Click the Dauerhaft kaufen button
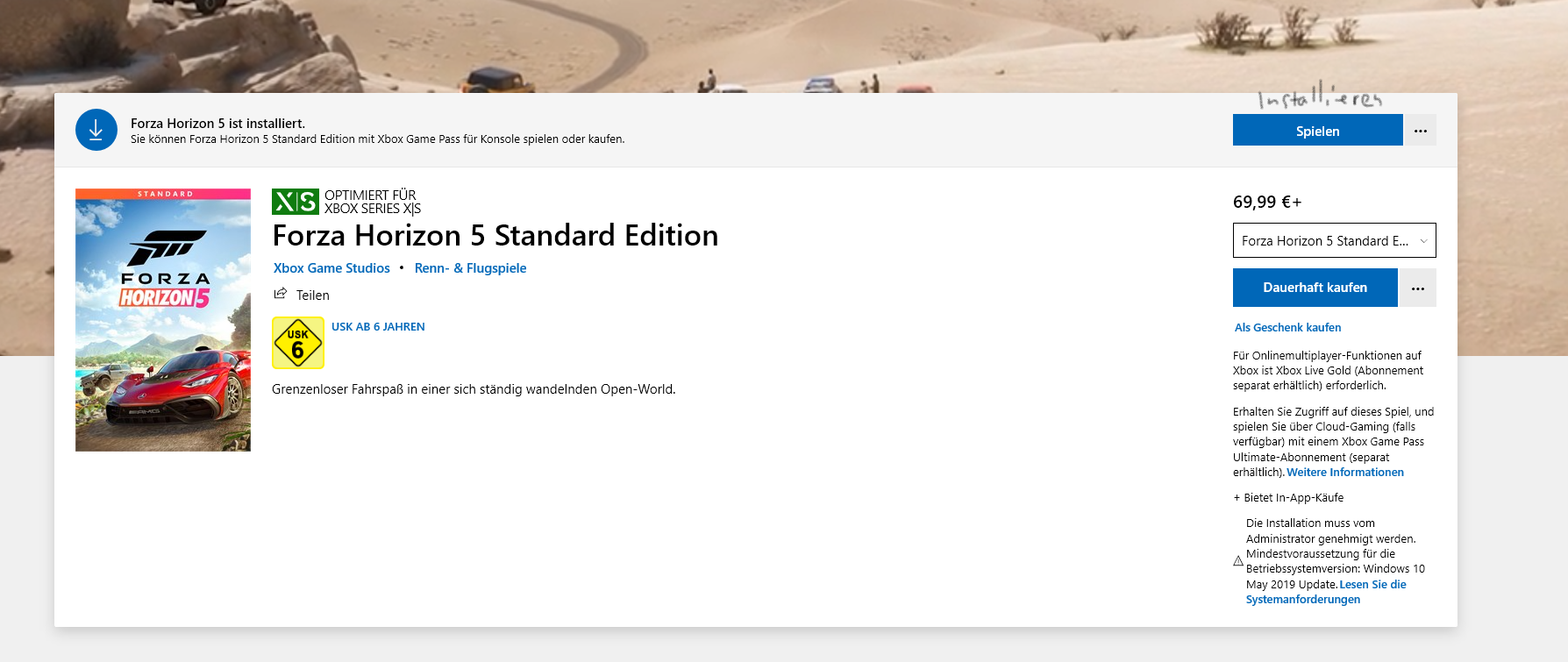Screen dimensions: 1568x662 pyautogui.click(x=1315, y=288)
